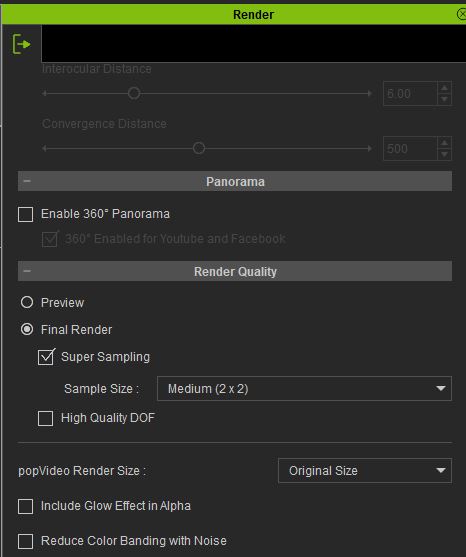Uncheck Super Sampling
466x557 pixels.
[46, 357]
